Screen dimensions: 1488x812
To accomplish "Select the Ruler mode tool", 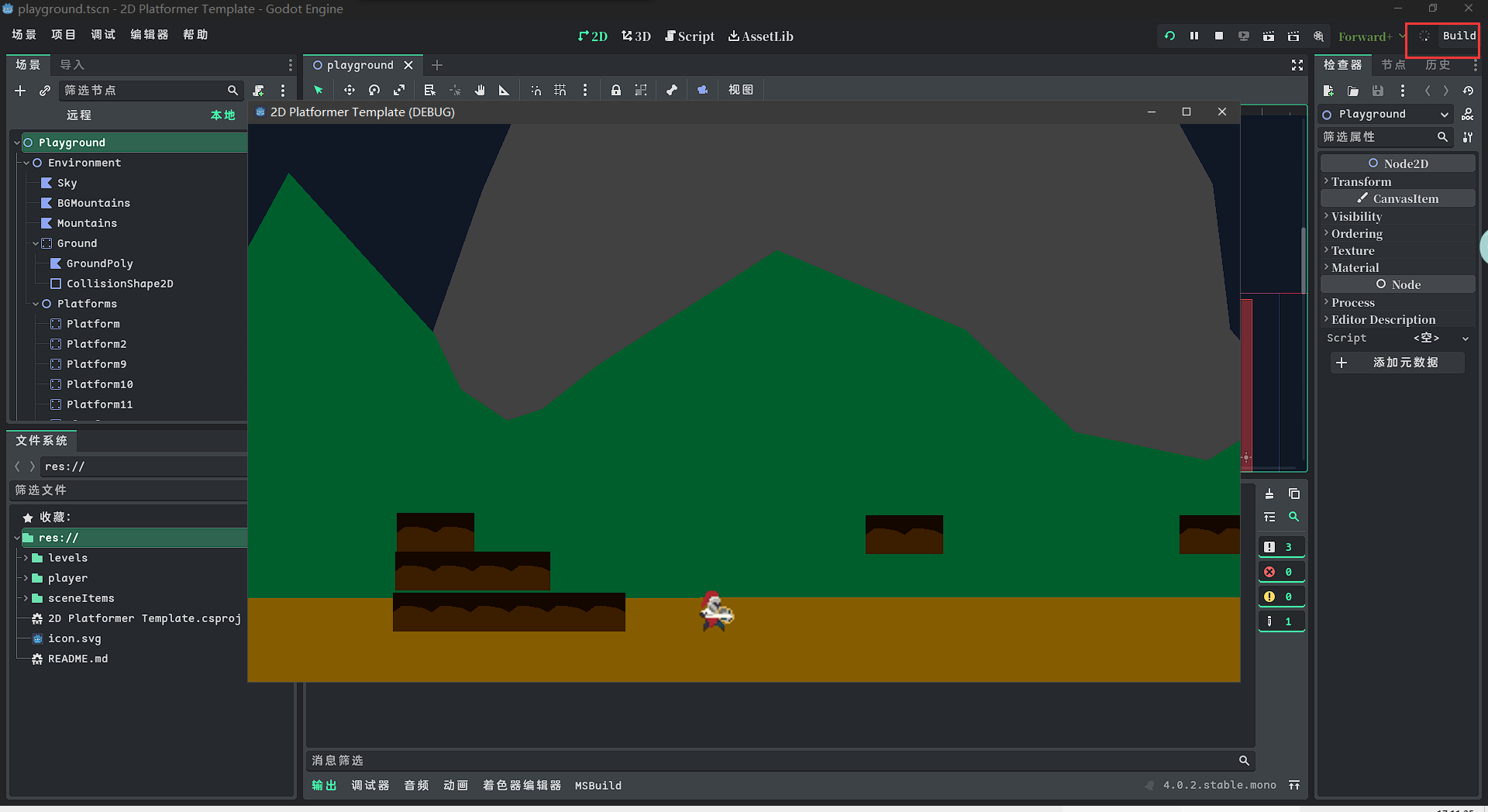I will pyautogui.click(x=504, y=89).
